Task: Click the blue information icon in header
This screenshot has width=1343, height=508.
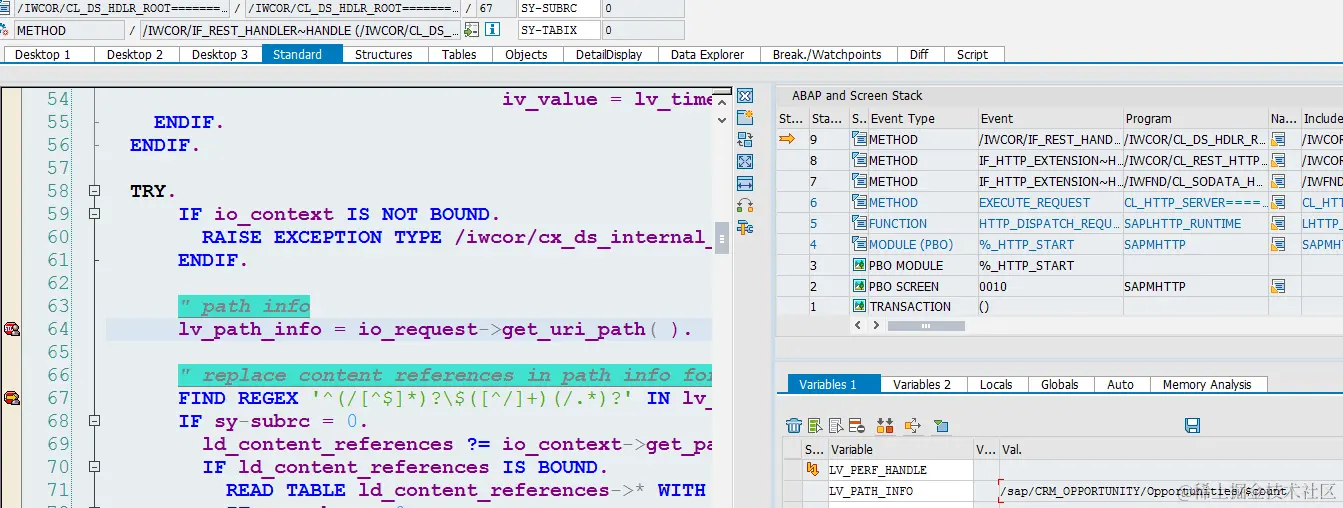Action: coord(492,30)
